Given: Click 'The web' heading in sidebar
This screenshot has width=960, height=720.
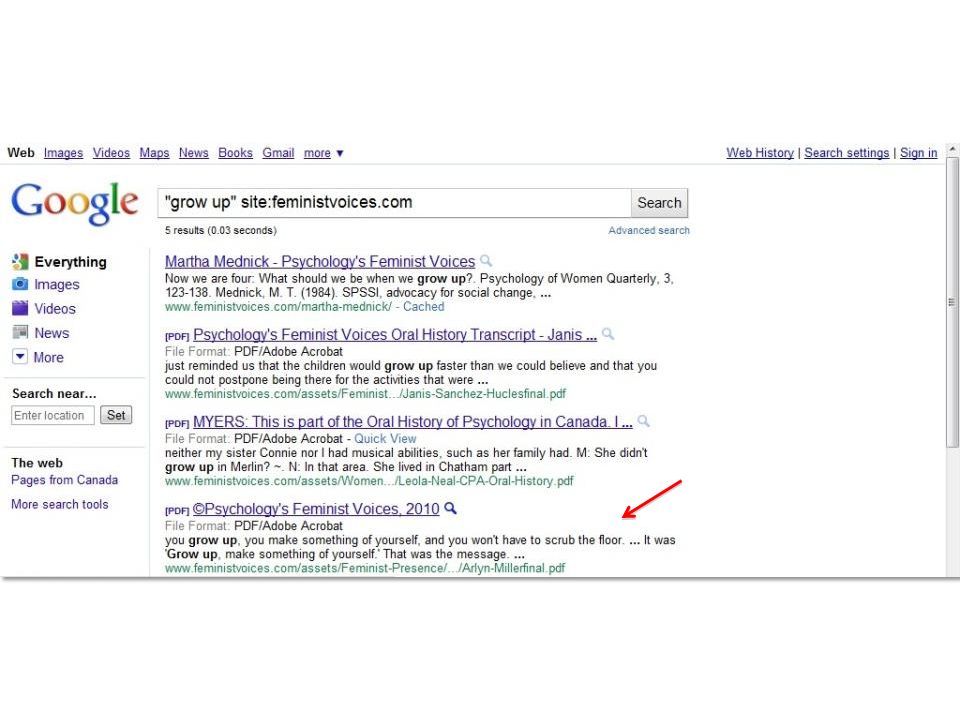Looking at the screenshot, I should pyautogui.click(x=37, y=463).
